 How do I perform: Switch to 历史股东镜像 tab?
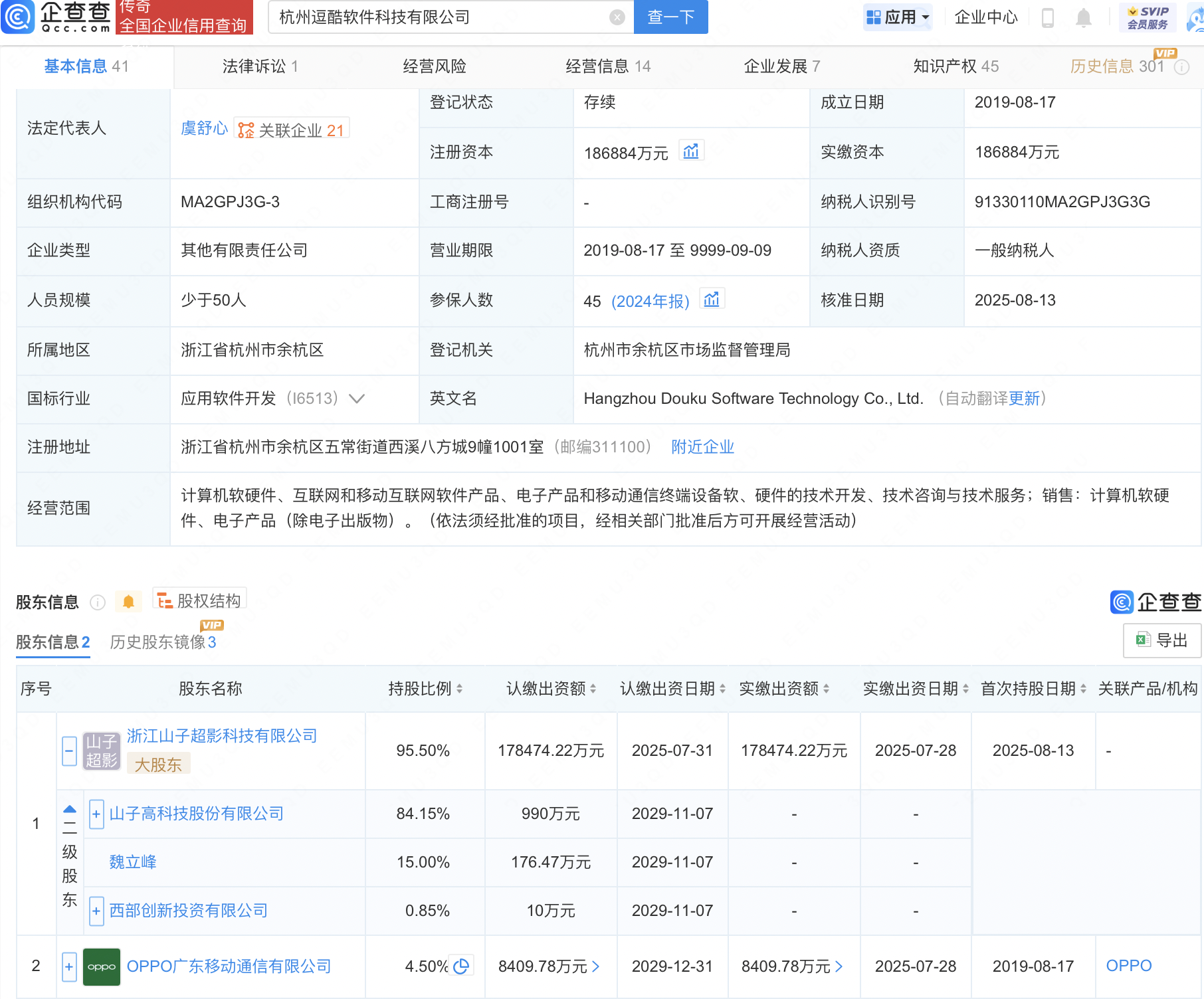pos(163,642)
